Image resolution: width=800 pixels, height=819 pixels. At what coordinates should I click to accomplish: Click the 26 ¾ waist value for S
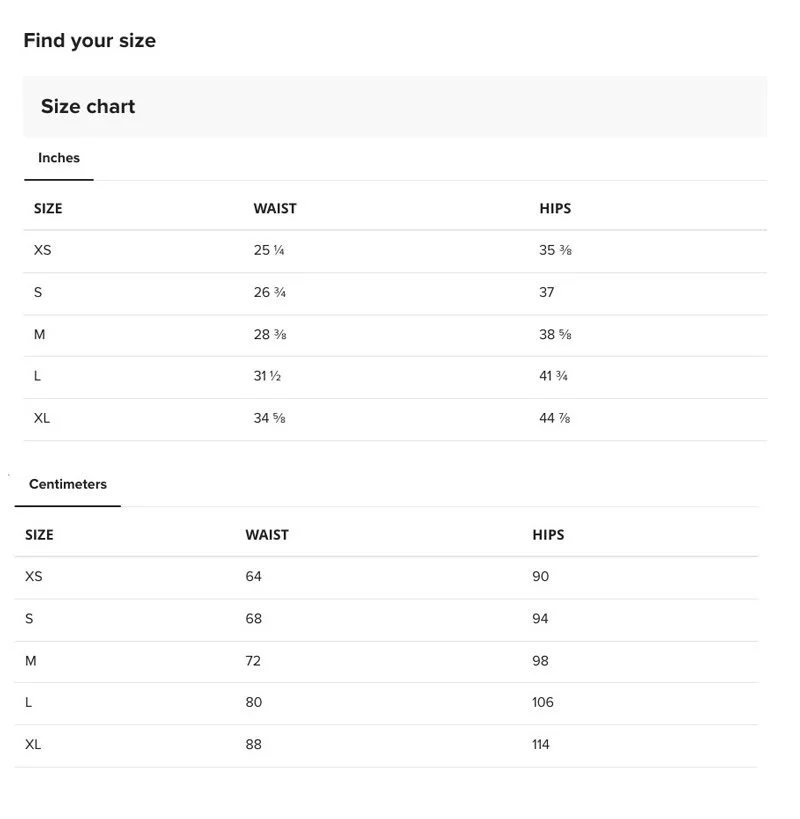click(269, 292)
